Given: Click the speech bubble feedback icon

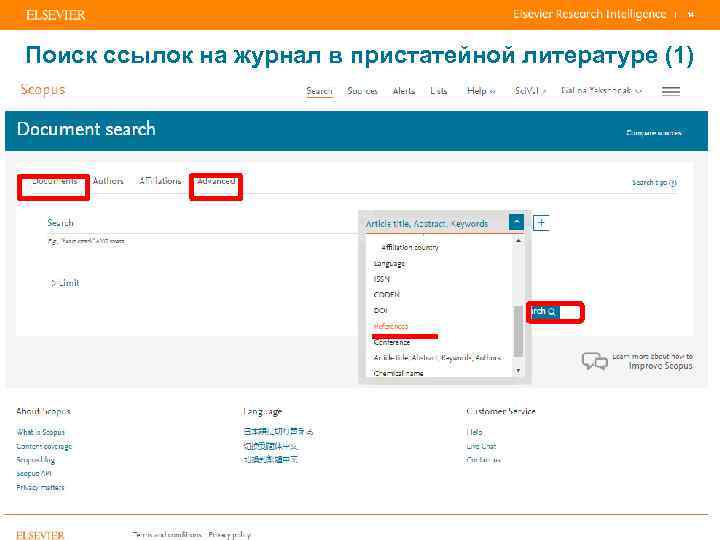Looking at the screenshot, I should [x=594, y=361].
